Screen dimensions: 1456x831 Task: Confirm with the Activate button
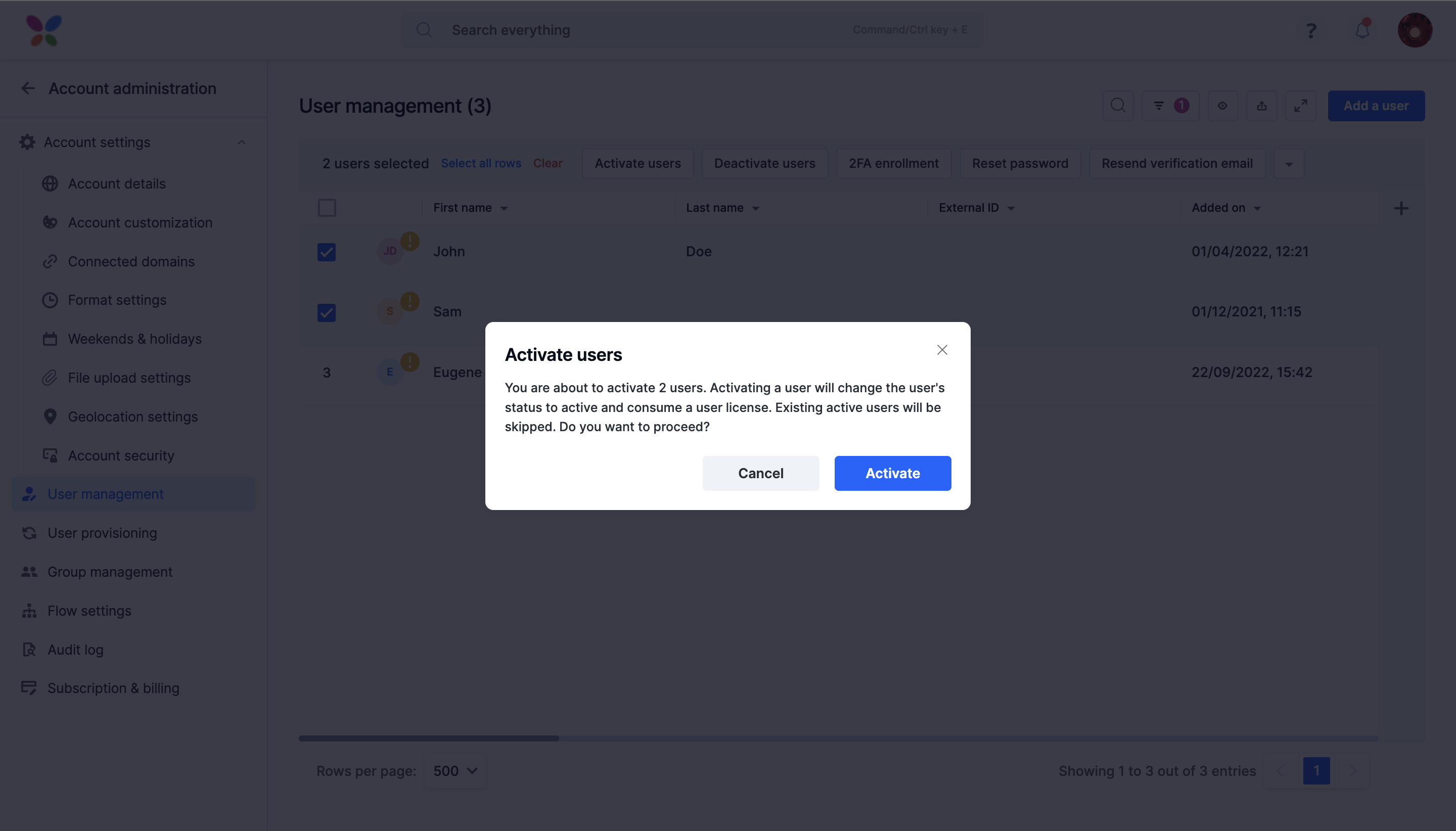(892, 473)
